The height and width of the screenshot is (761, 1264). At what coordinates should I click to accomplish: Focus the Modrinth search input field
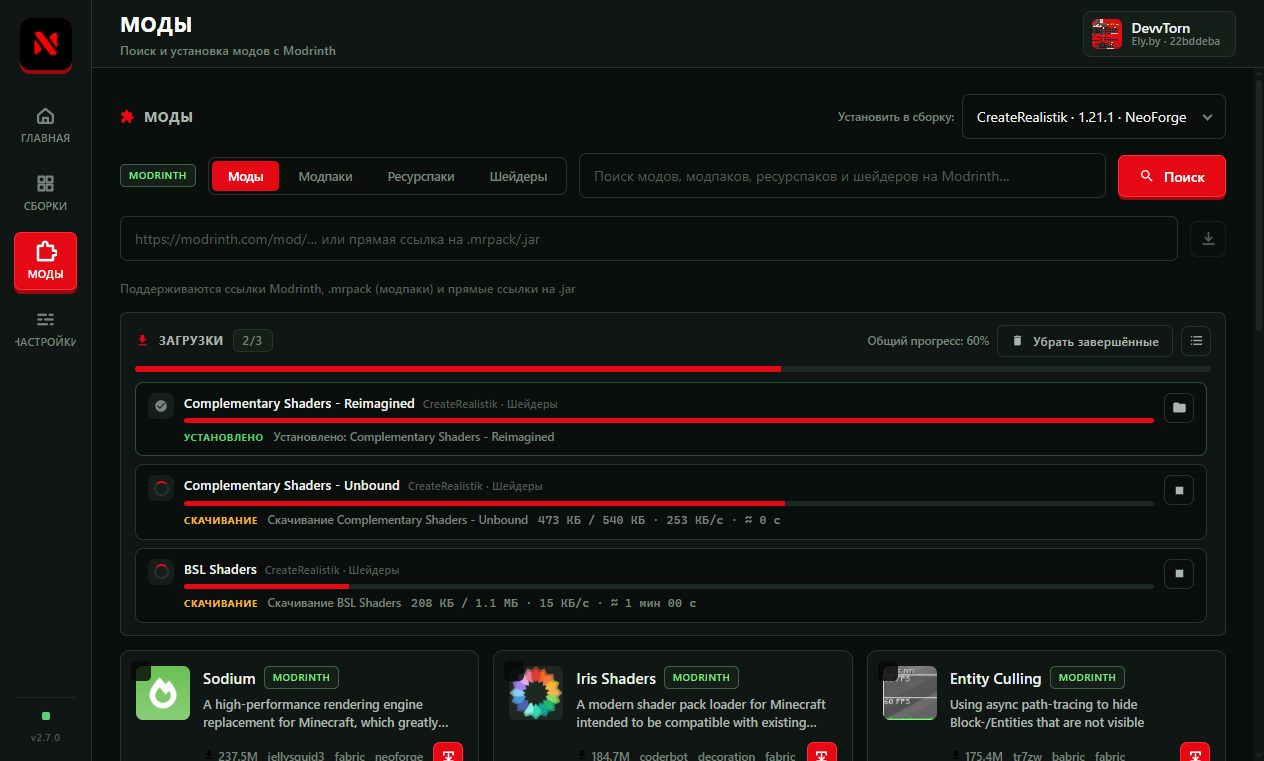click(842, 176)
